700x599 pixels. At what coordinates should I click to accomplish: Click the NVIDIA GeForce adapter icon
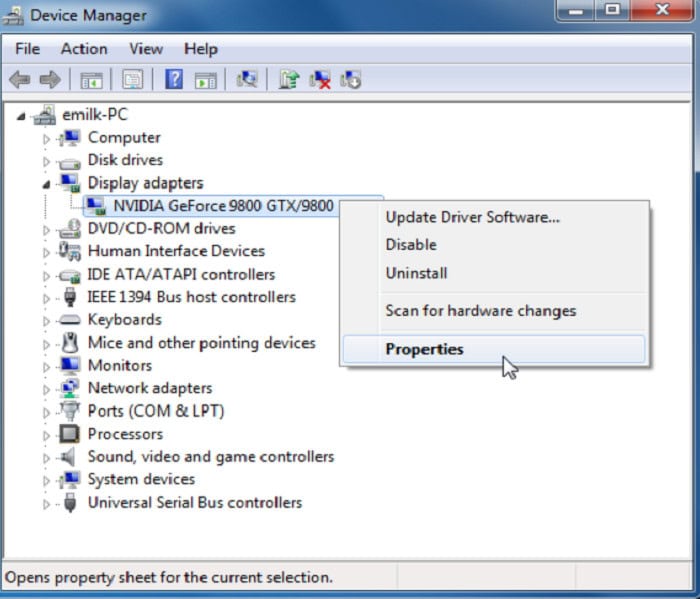coord(96,206)
